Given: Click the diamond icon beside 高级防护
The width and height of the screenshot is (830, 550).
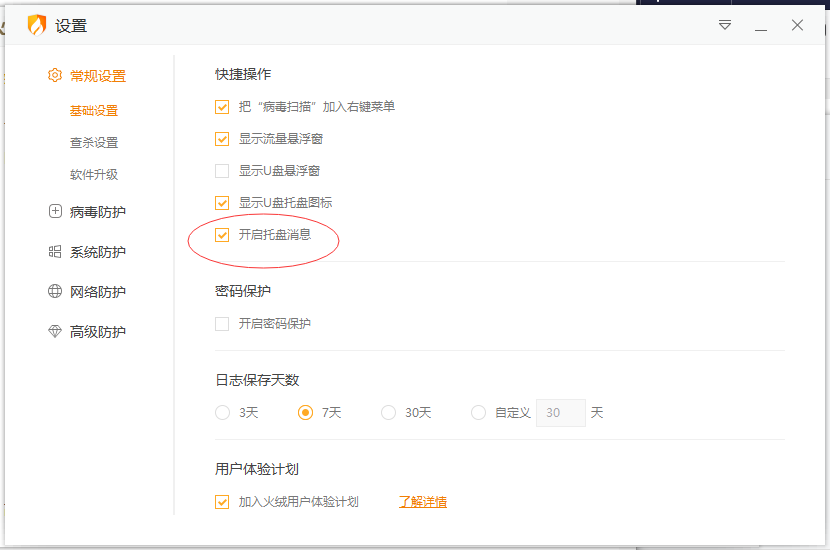Looking at the screenshot, I should point(55,331).
